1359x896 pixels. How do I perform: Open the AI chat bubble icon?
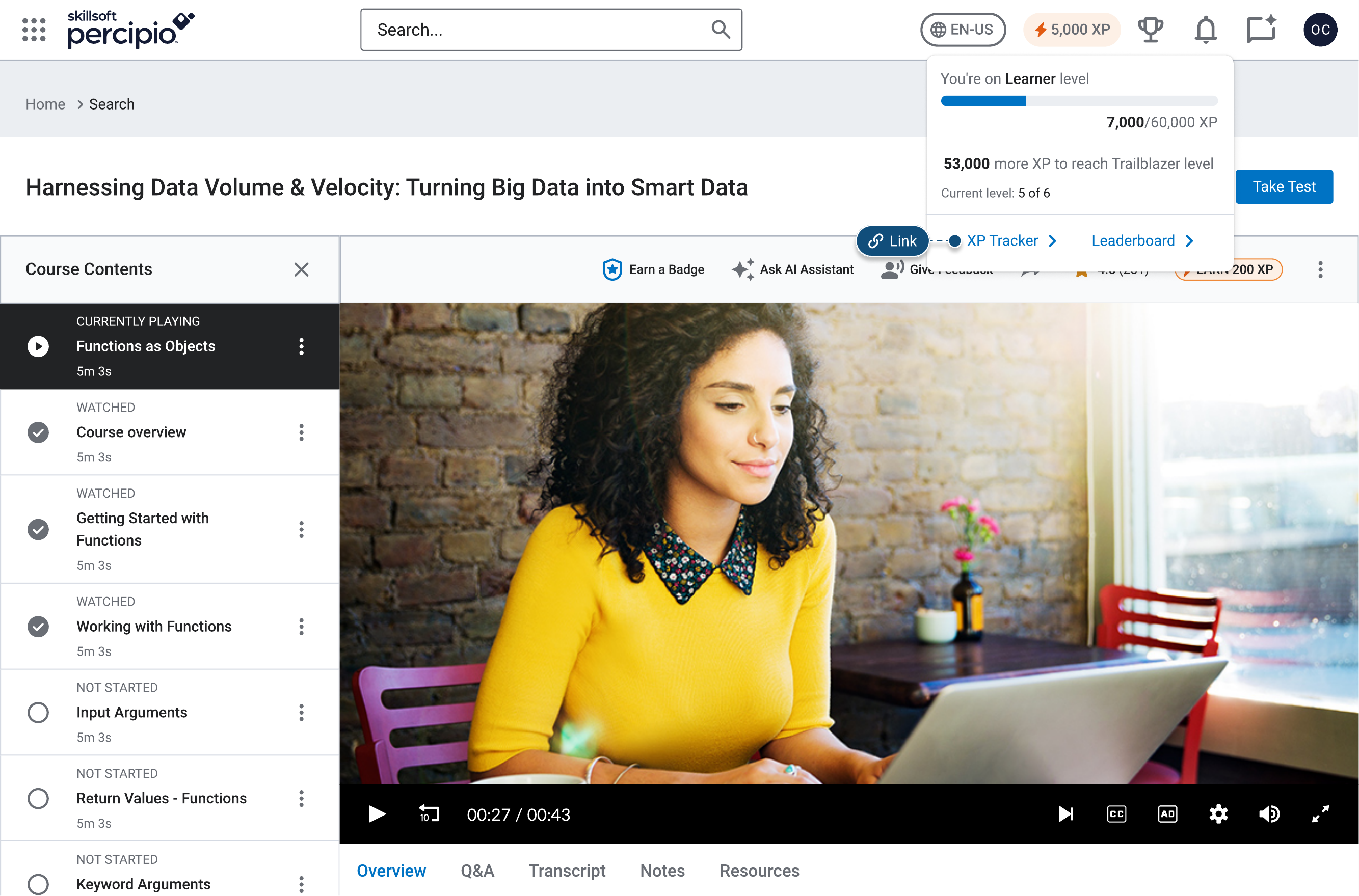pos(1261,30)
